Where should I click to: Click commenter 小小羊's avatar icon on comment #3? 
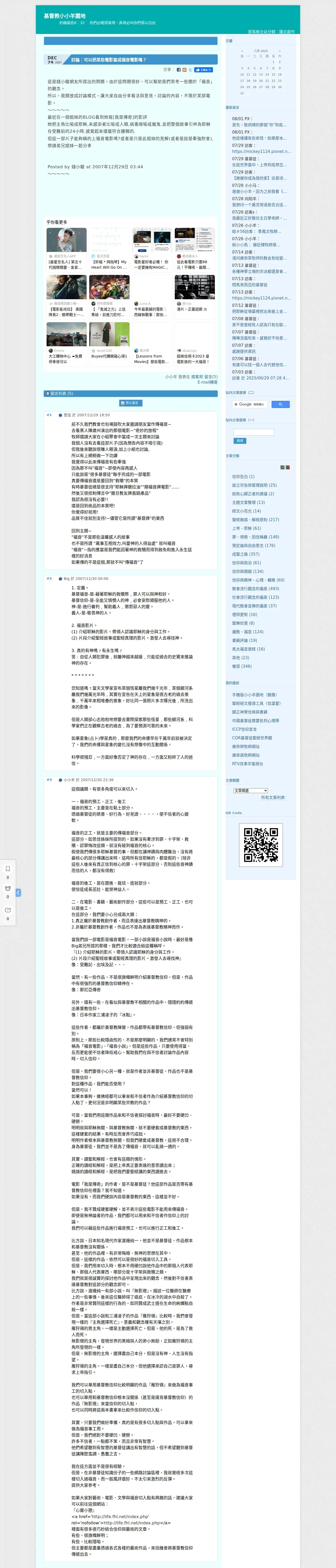[60, 780]
